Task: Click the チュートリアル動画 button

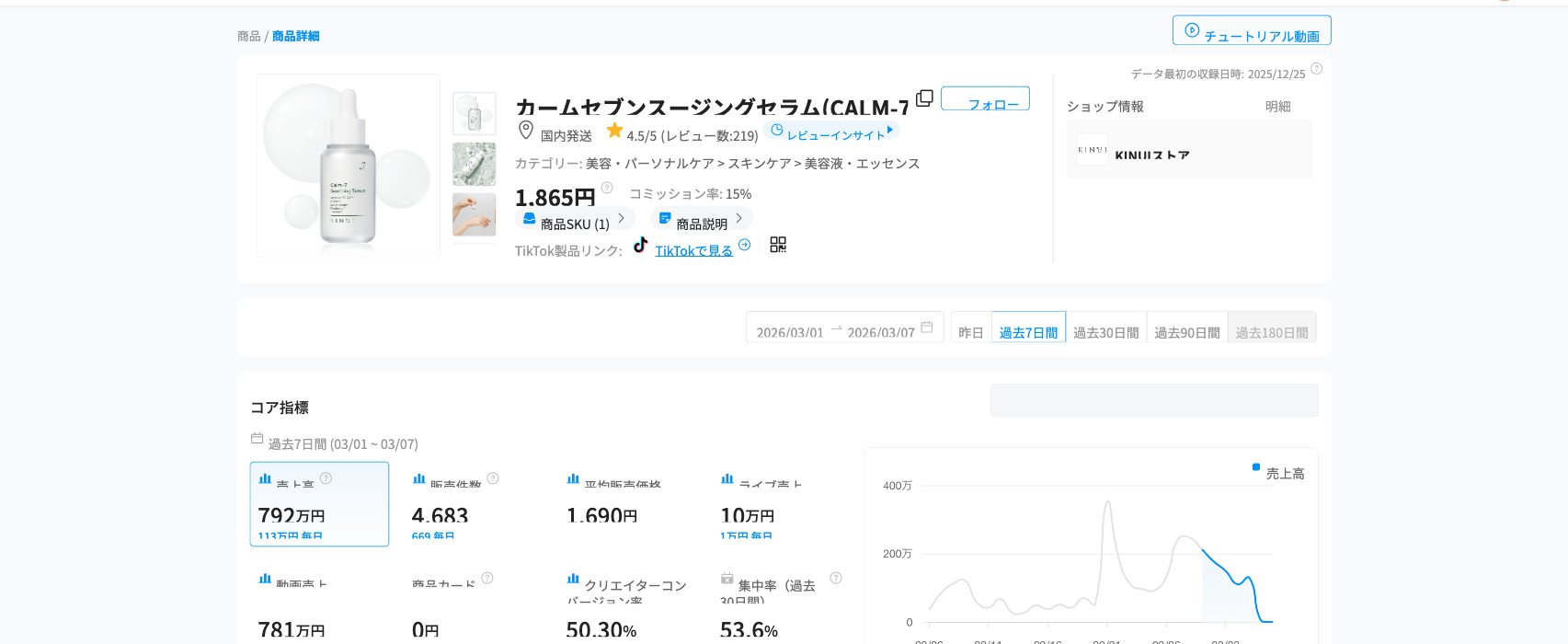Action: [x=1252, y=30]
